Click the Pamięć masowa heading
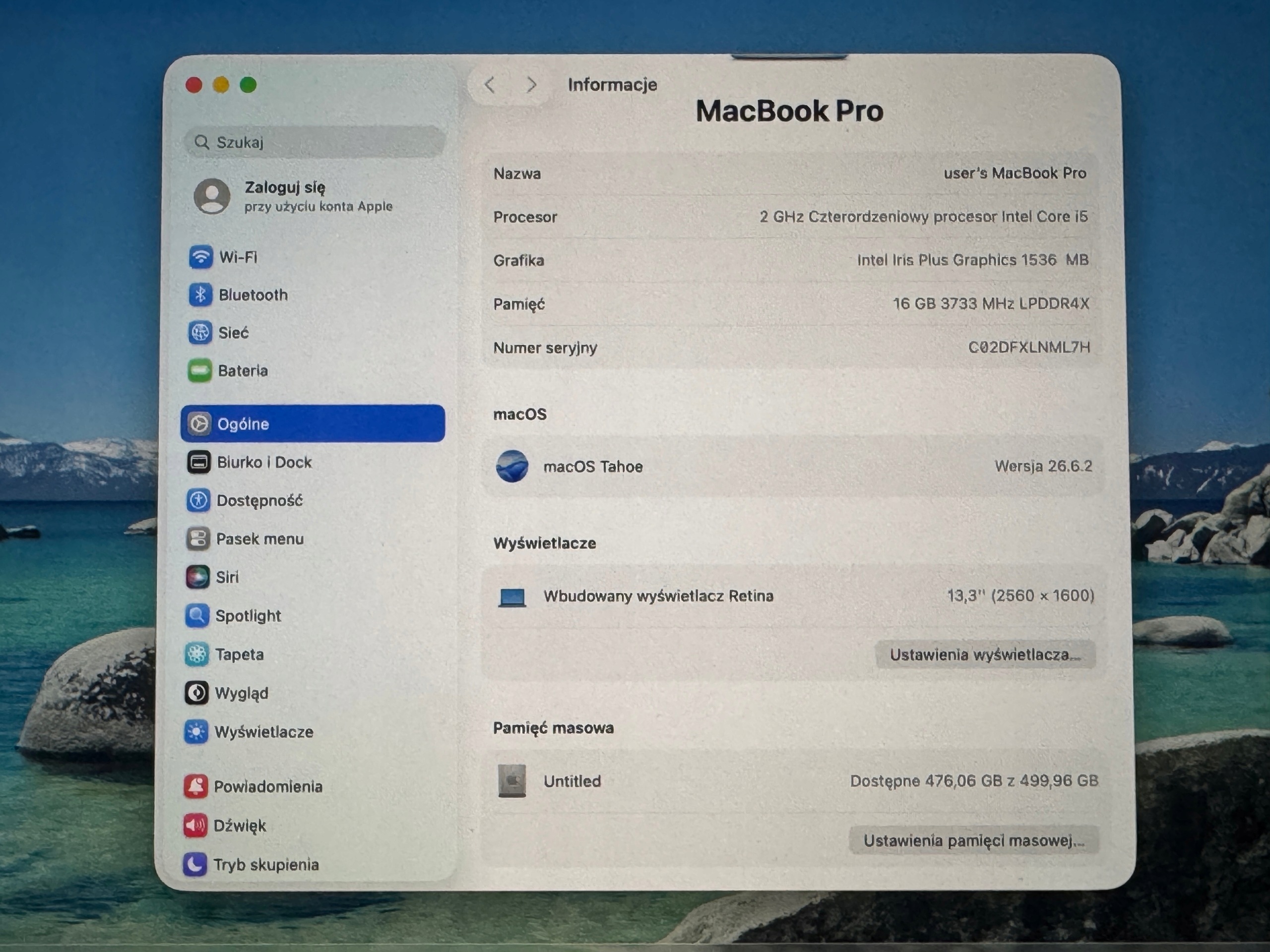 coord(554,727)
